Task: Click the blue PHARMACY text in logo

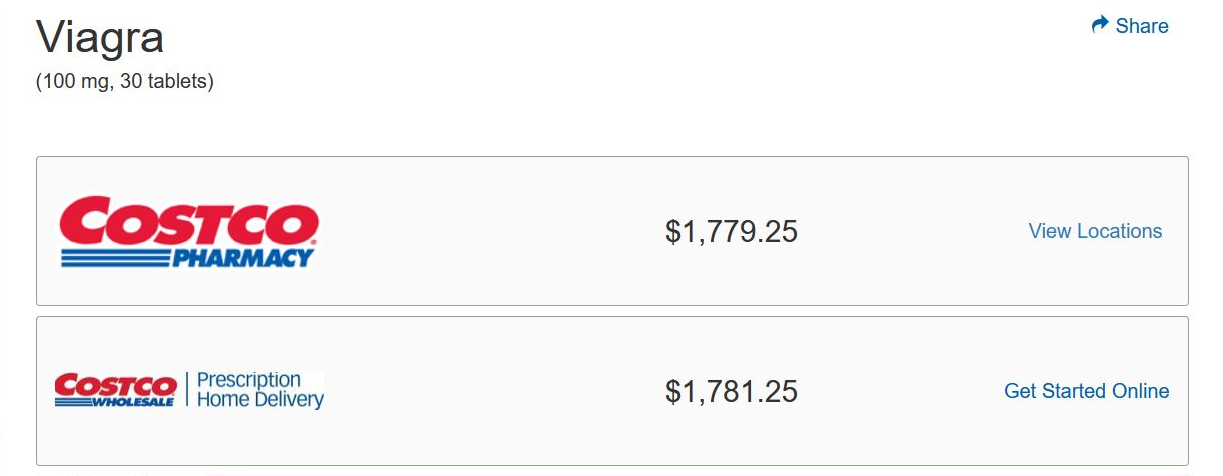Action: 243,259
